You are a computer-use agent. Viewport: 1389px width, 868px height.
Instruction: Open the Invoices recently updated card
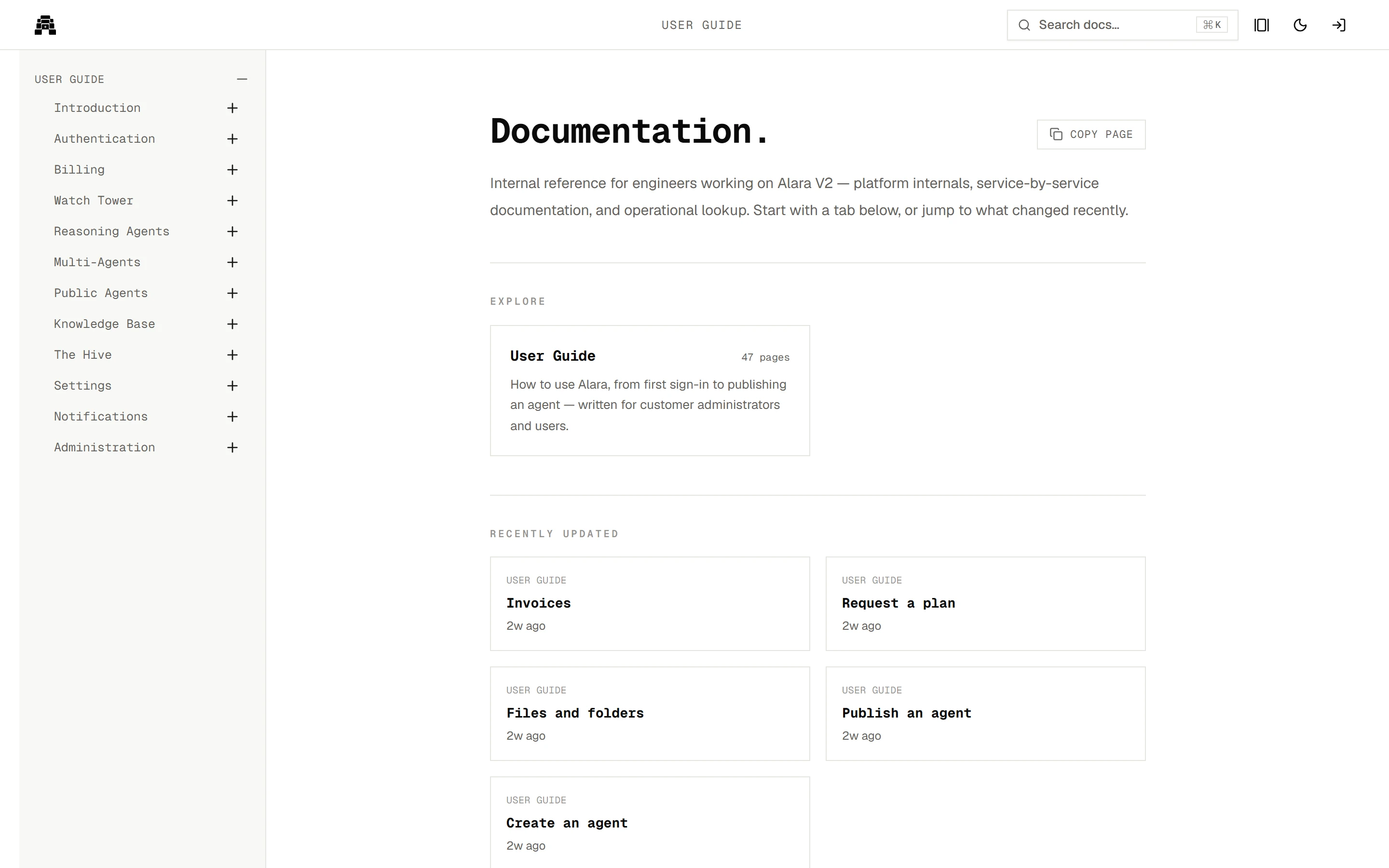click(x=650, y=603)
